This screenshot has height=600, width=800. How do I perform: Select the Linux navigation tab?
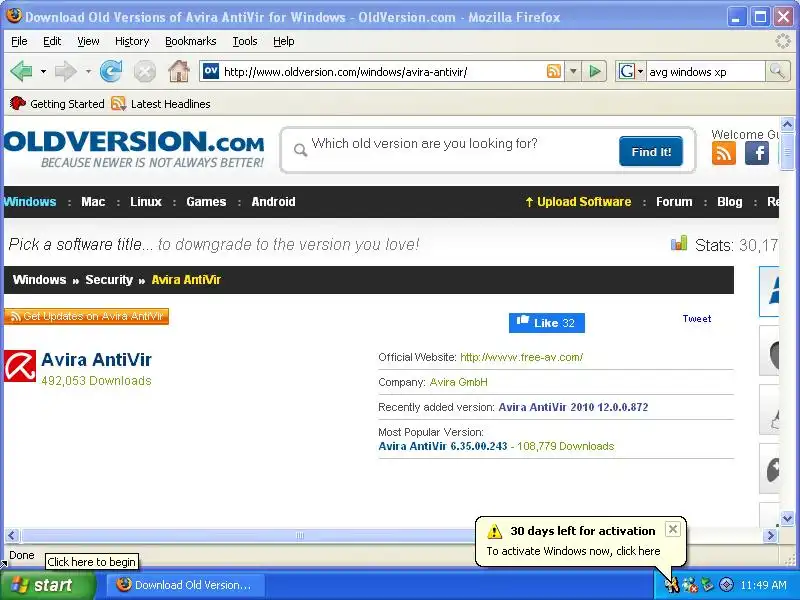(146, 202)
